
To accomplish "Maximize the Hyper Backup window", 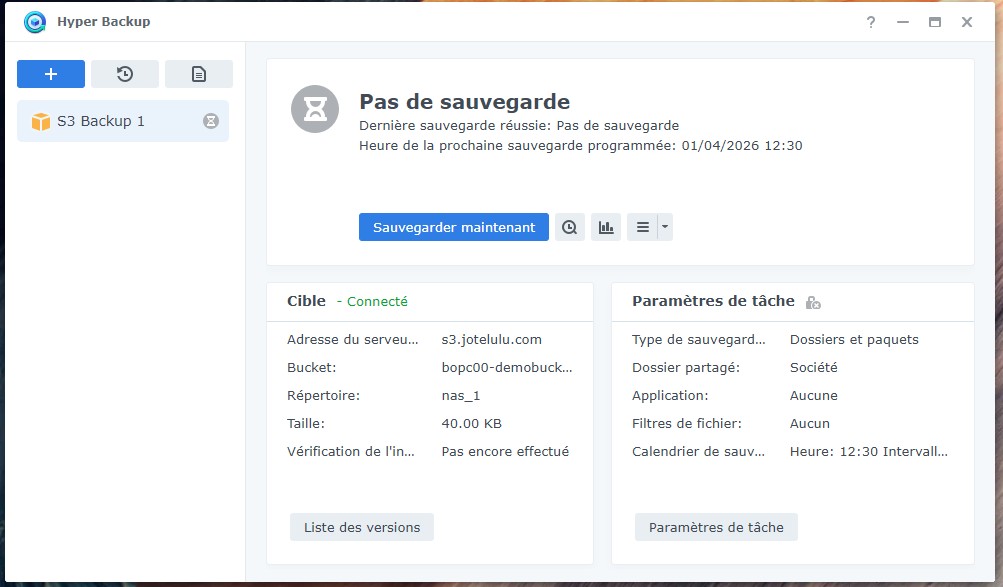I will click(x=935, y=22).
